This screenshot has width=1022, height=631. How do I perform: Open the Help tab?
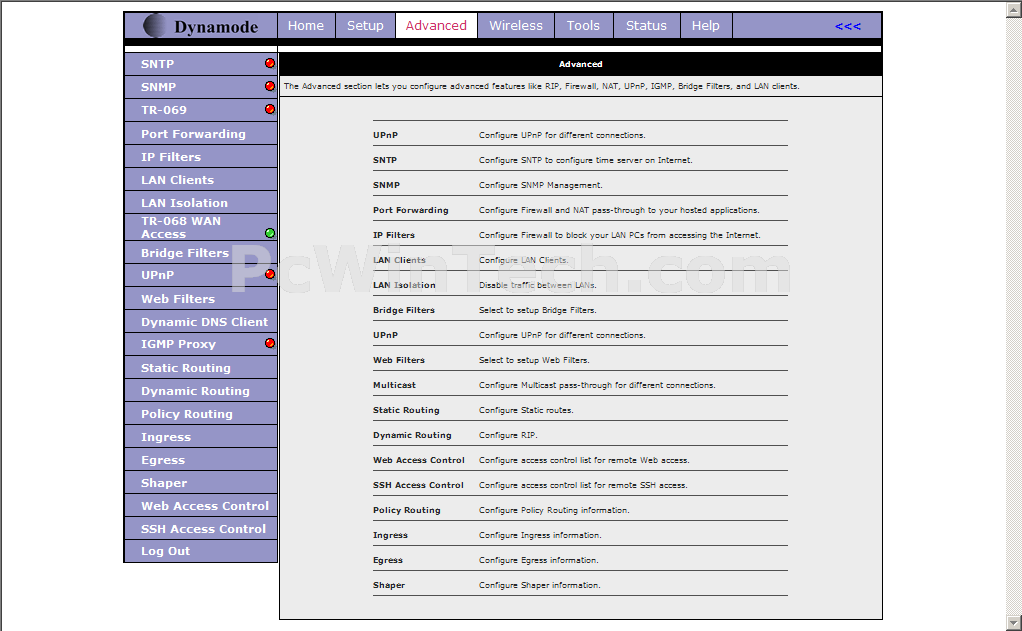click(705, 25)
